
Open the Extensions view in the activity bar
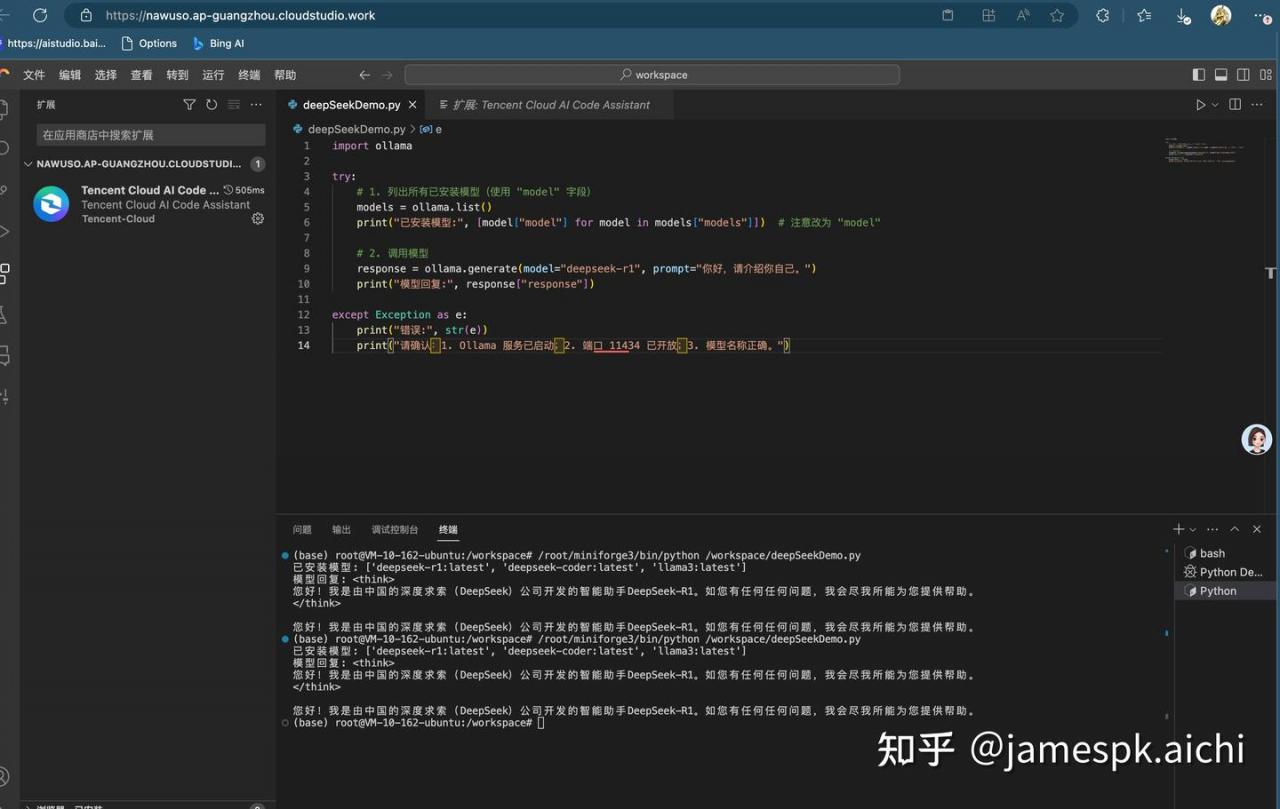[5, 273]
